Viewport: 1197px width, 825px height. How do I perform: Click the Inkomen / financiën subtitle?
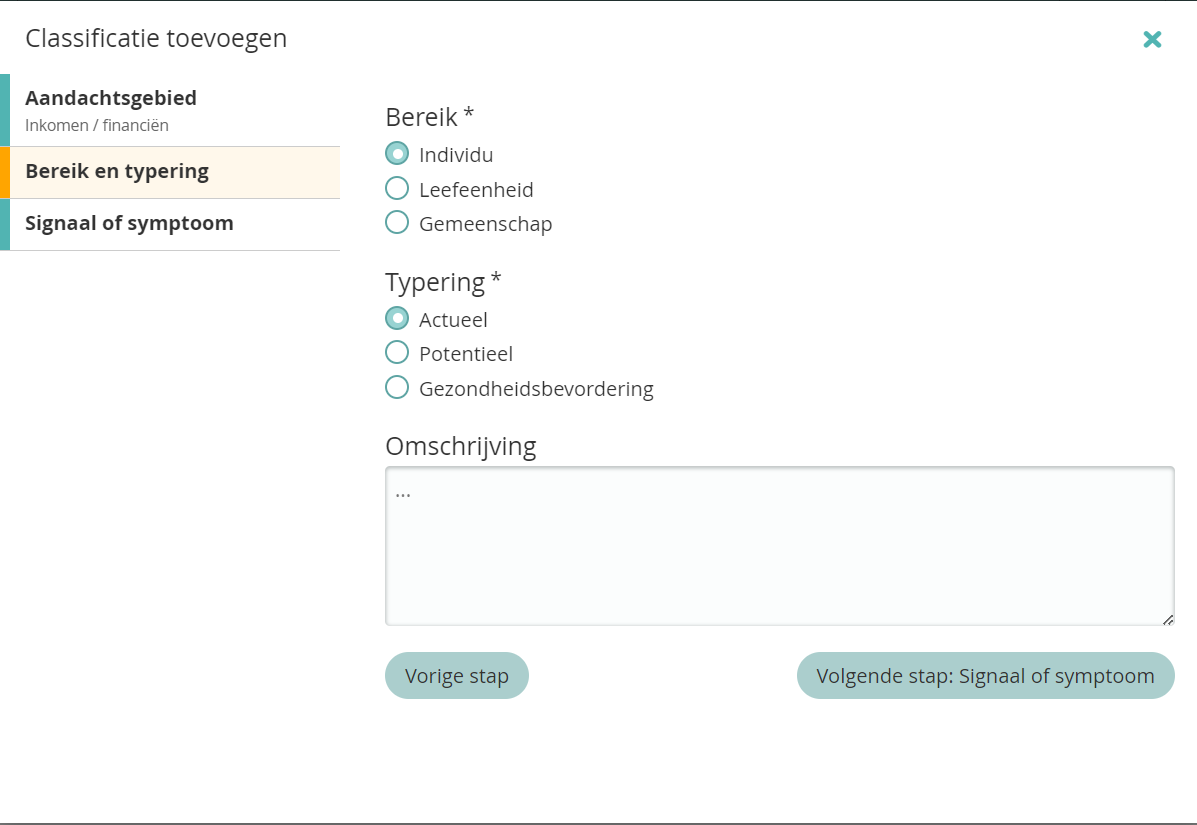pyautogui.click(x=97, y=126)
